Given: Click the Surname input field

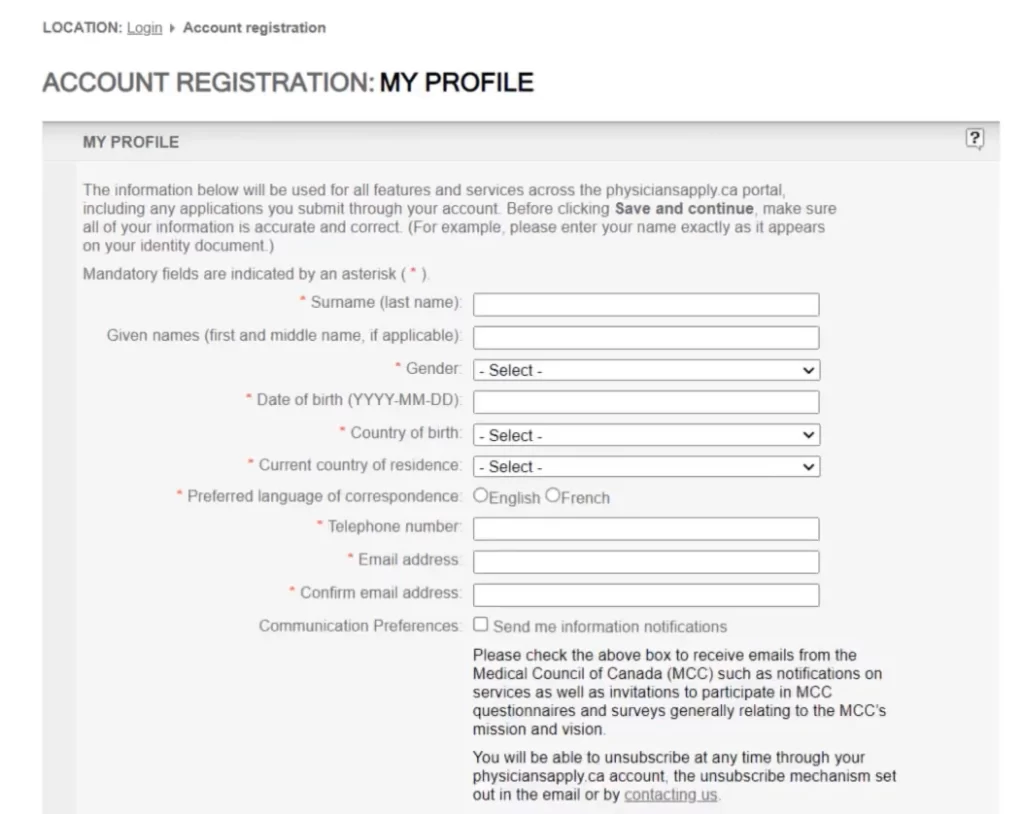Looking at the screenshot, I should (645, 304).
